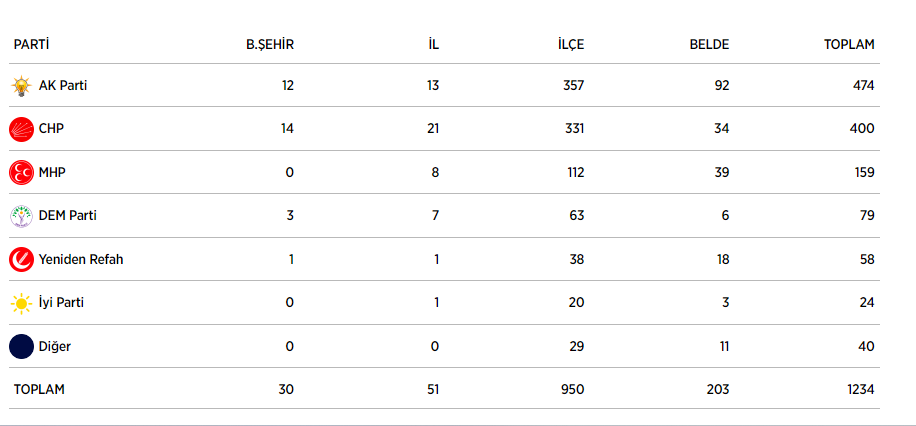Click AK Parti total value 474

point(863,86)
